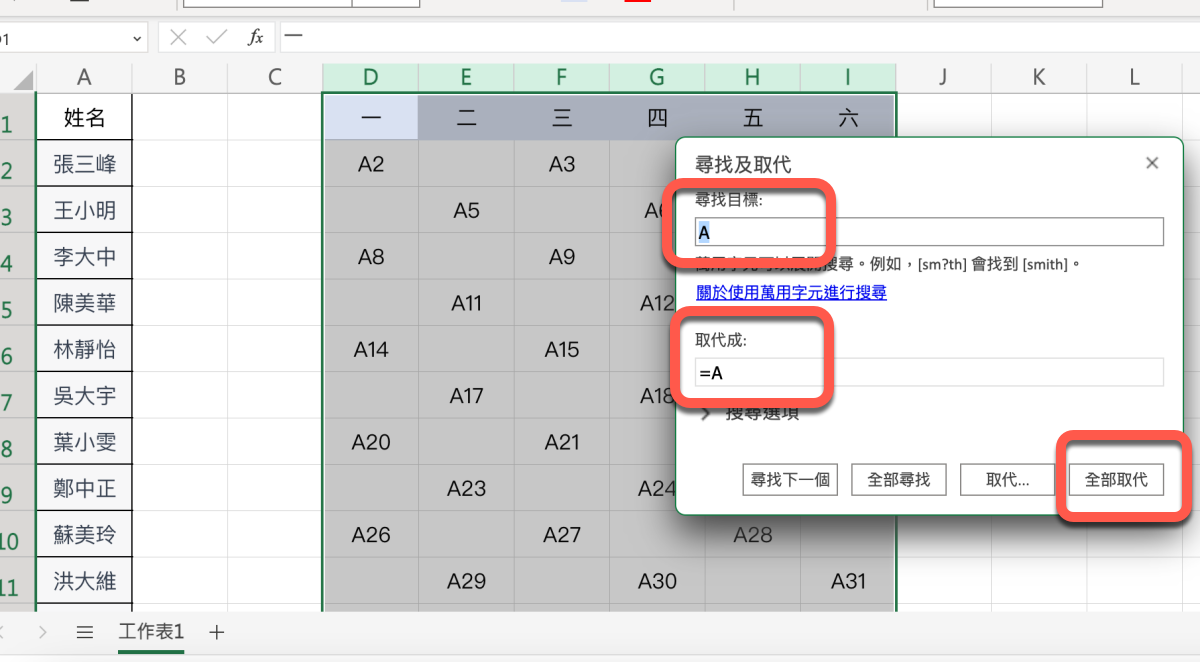This screenshot has width=1200, height=662.
Task: Click the select-all corner triangle
Action: (x=22, y=79)
